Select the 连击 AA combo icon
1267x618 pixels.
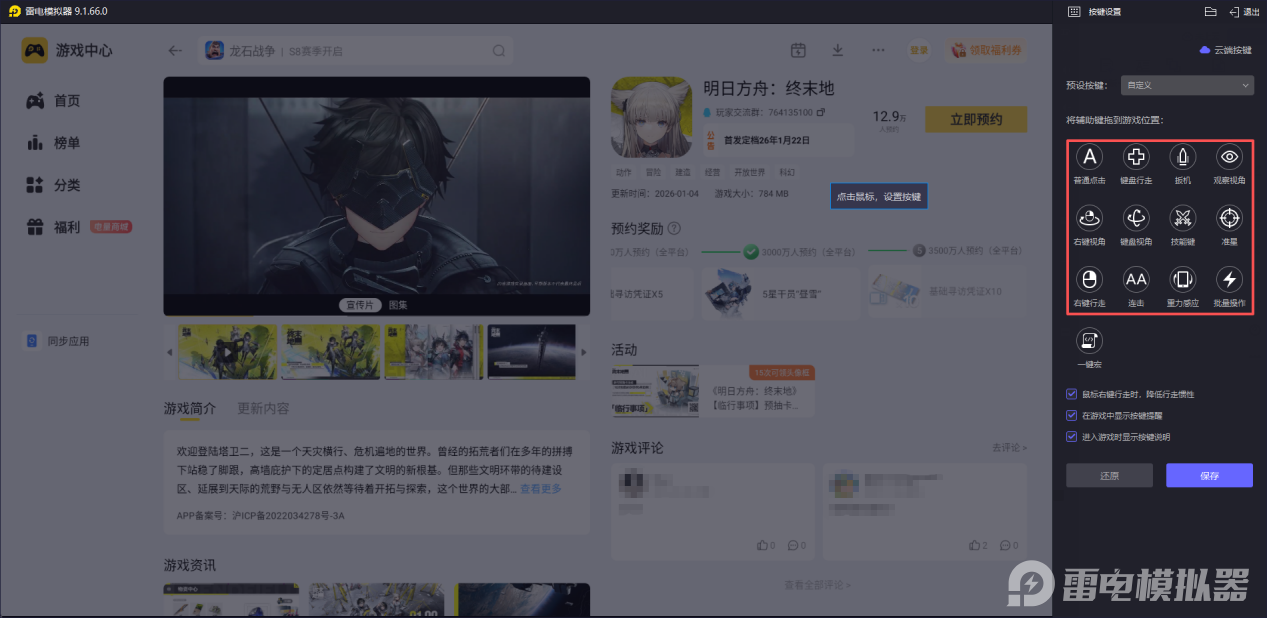tap(1136, 279)
